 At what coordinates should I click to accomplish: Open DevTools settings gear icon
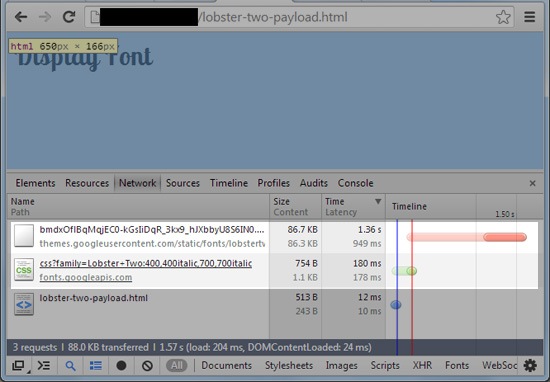pyautogui.click(x=530, y=366)
